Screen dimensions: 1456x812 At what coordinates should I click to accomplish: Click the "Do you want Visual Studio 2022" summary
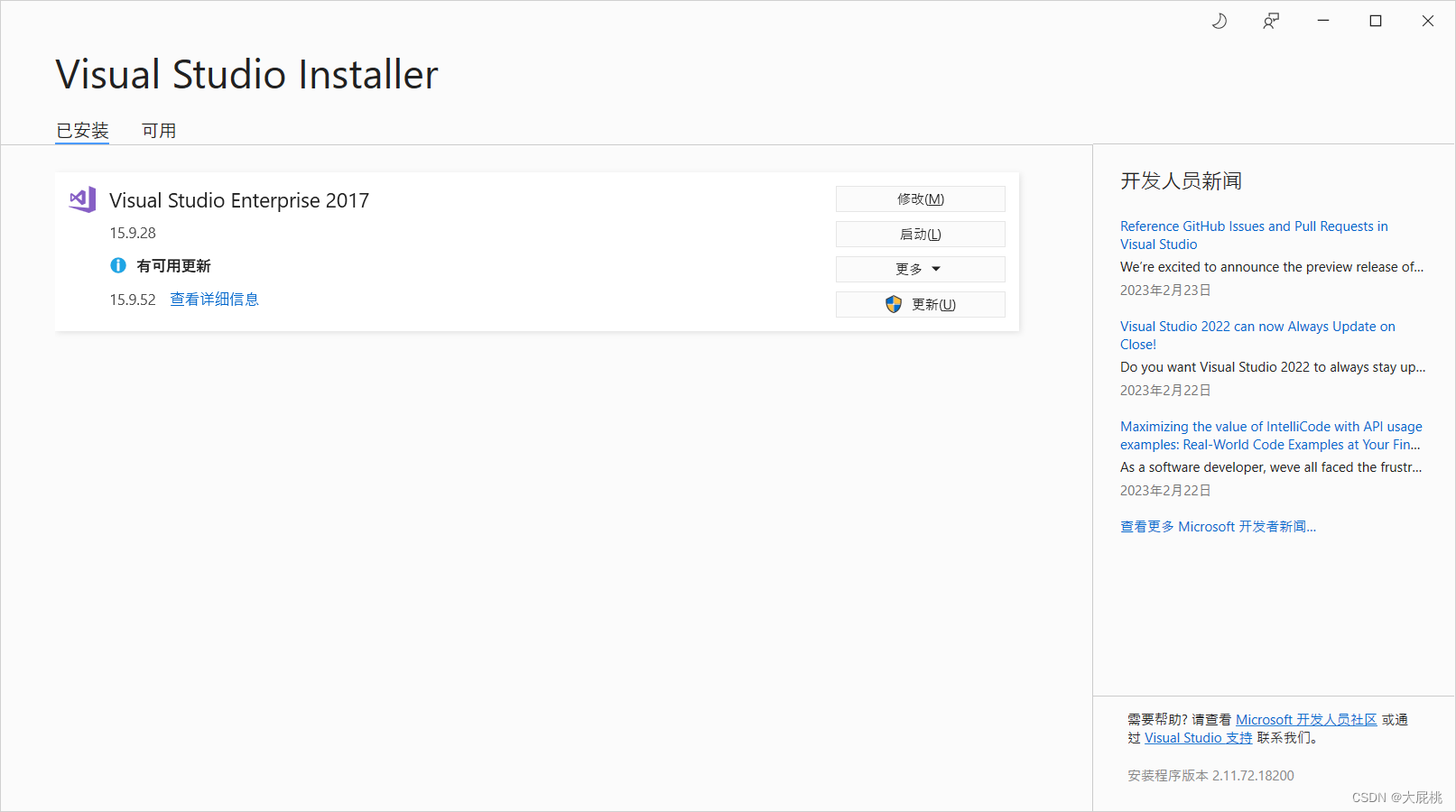pyautogui.click(x=1273, y=367)
